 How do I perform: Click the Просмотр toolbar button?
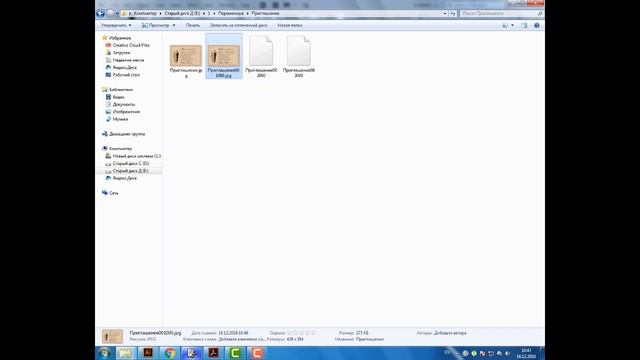pos(155,25)
